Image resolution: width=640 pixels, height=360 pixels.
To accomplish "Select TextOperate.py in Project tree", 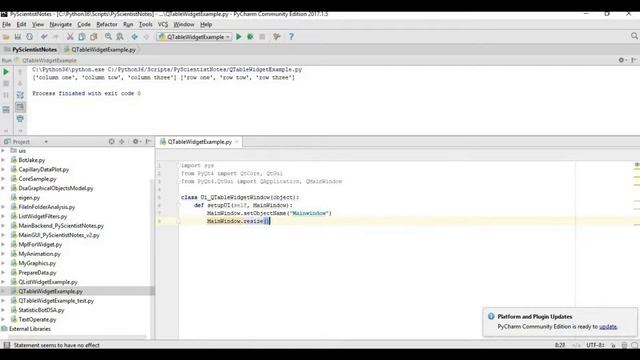I will [37, 320].
